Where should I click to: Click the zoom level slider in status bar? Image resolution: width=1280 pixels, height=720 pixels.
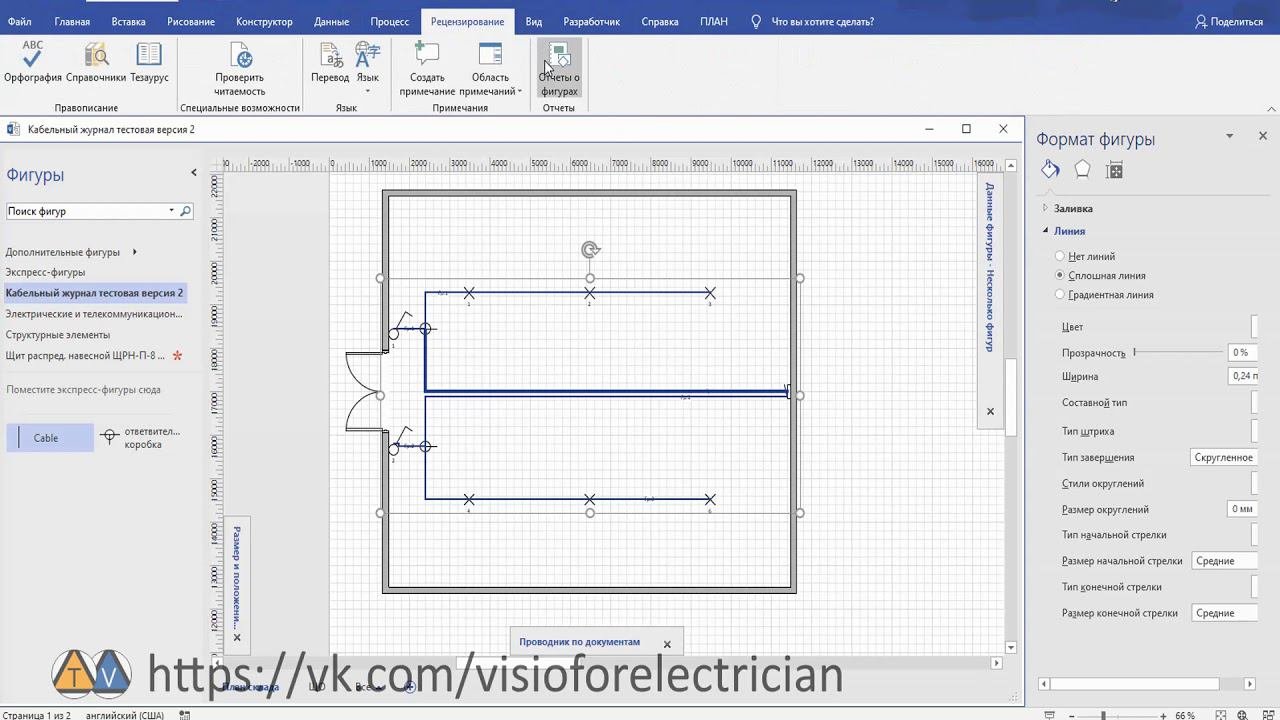(1105, 716)
